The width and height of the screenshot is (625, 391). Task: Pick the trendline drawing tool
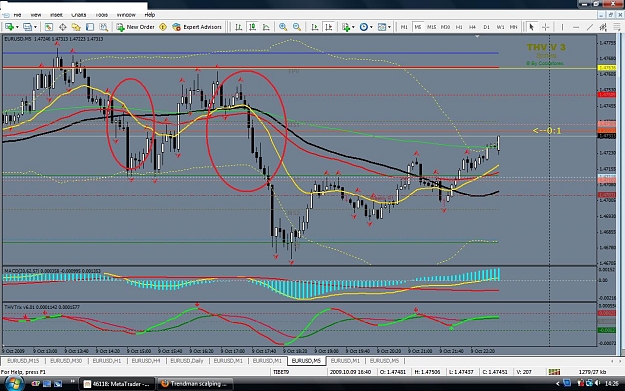coord(590,27)
